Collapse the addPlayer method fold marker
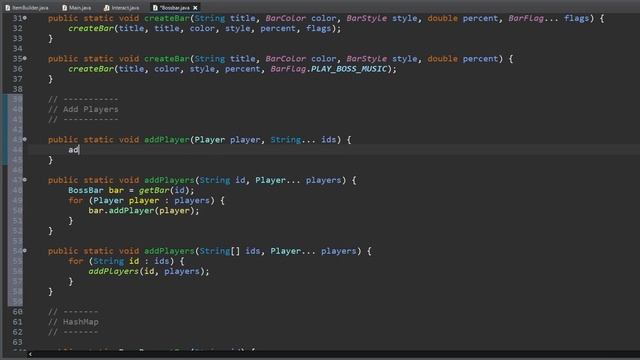Viewport: 640px width, 360px height. click(25, 139)
